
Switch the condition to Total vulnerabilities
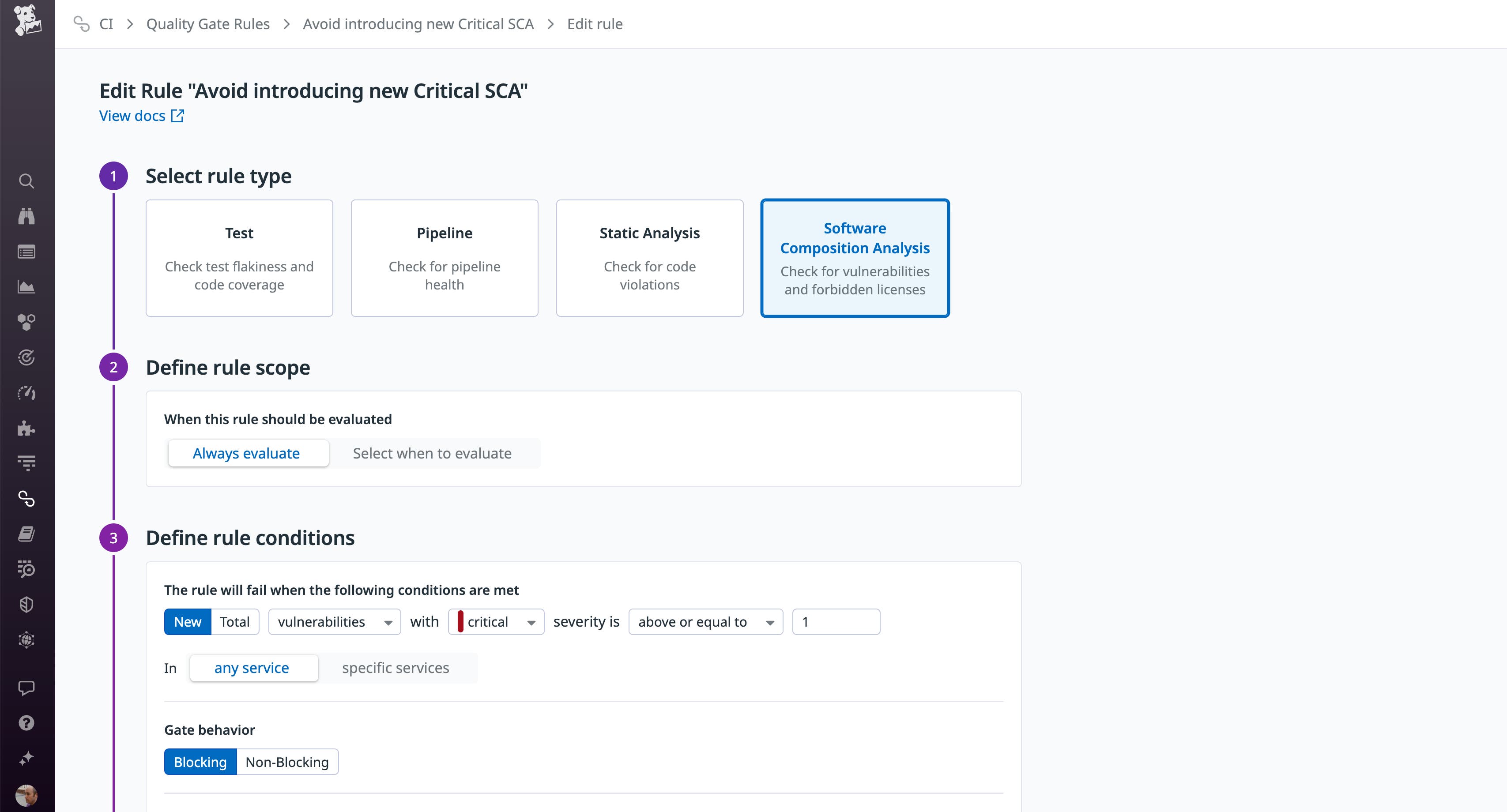click(x=234, y=622)
